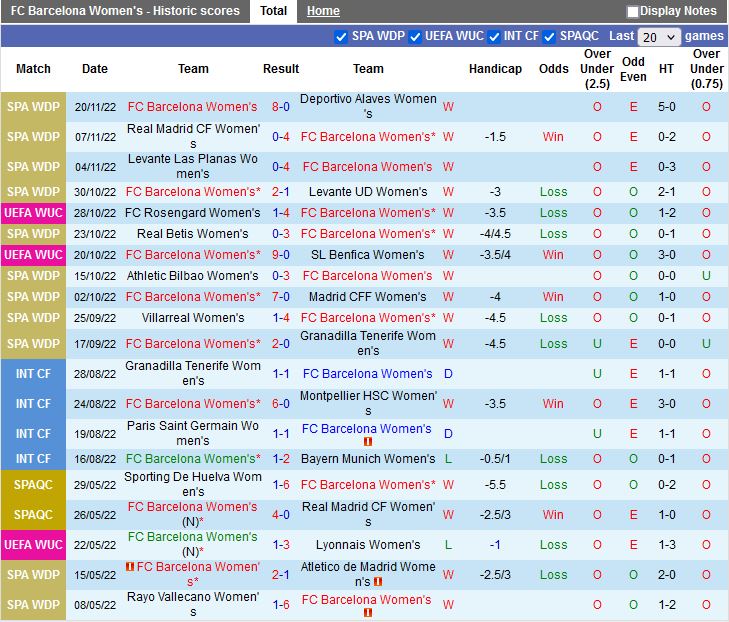This screenshot has height=622, width=729.
Task: Open the Last 20 games dropdown
Action: [659, 36]
